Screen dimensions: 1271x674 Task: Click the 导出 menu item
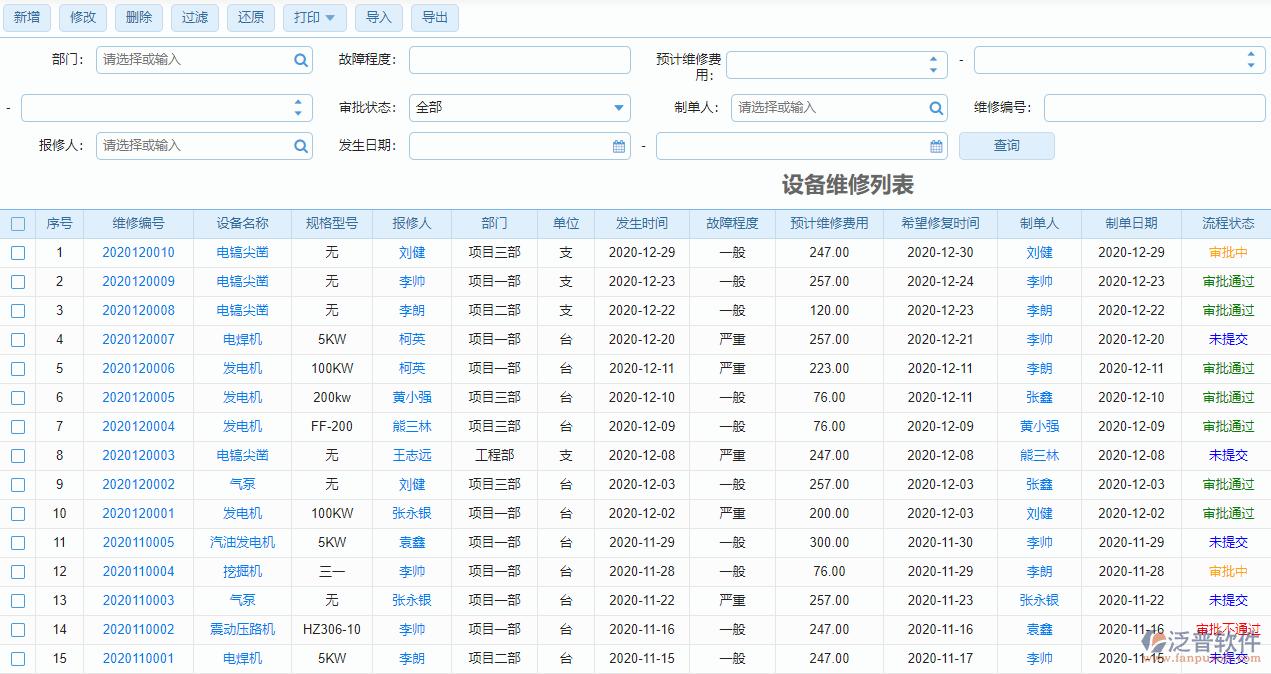coord(435,17)
